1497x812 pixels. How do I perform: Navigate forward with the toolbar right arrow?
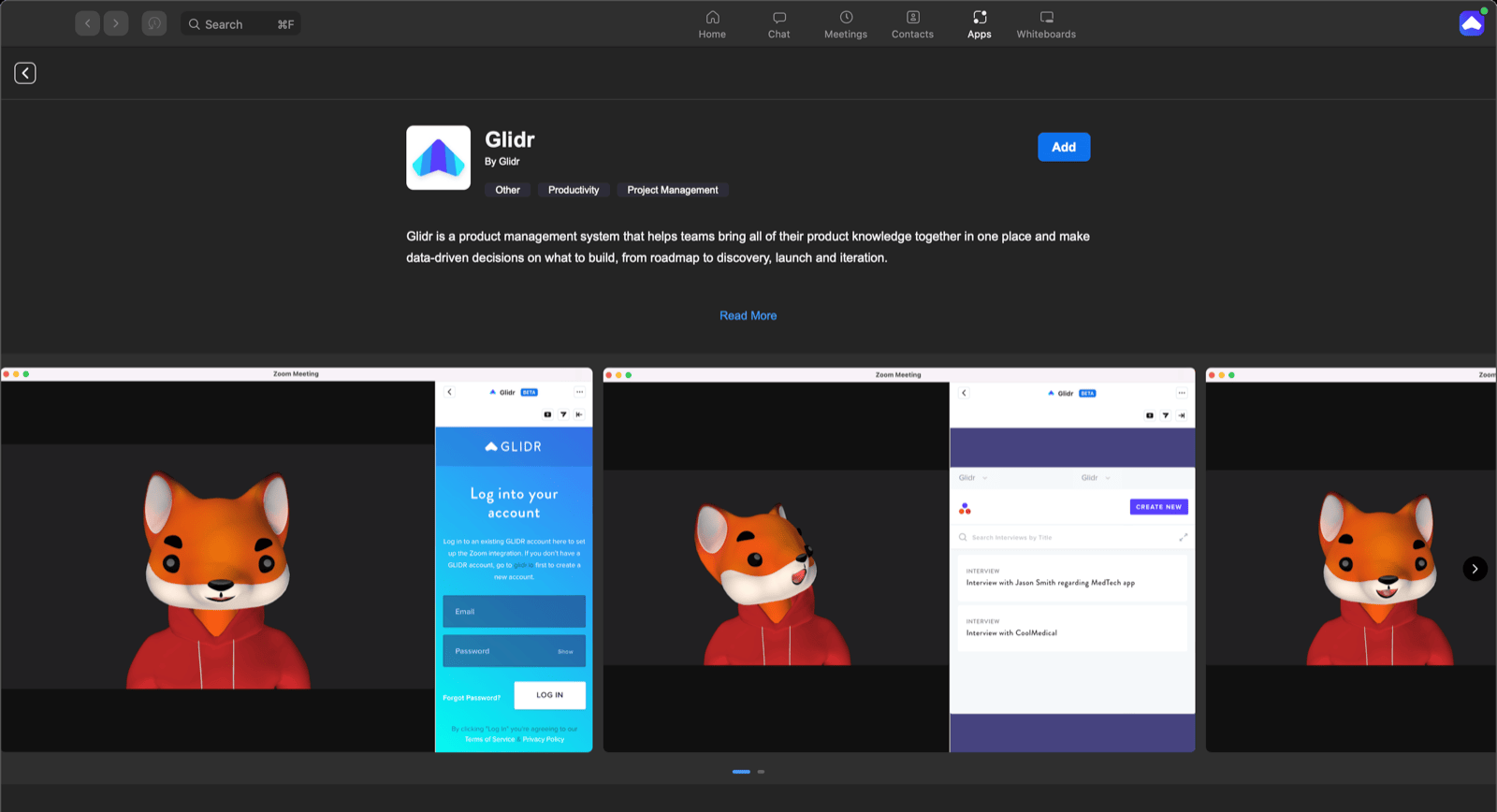tap(116, 23)
